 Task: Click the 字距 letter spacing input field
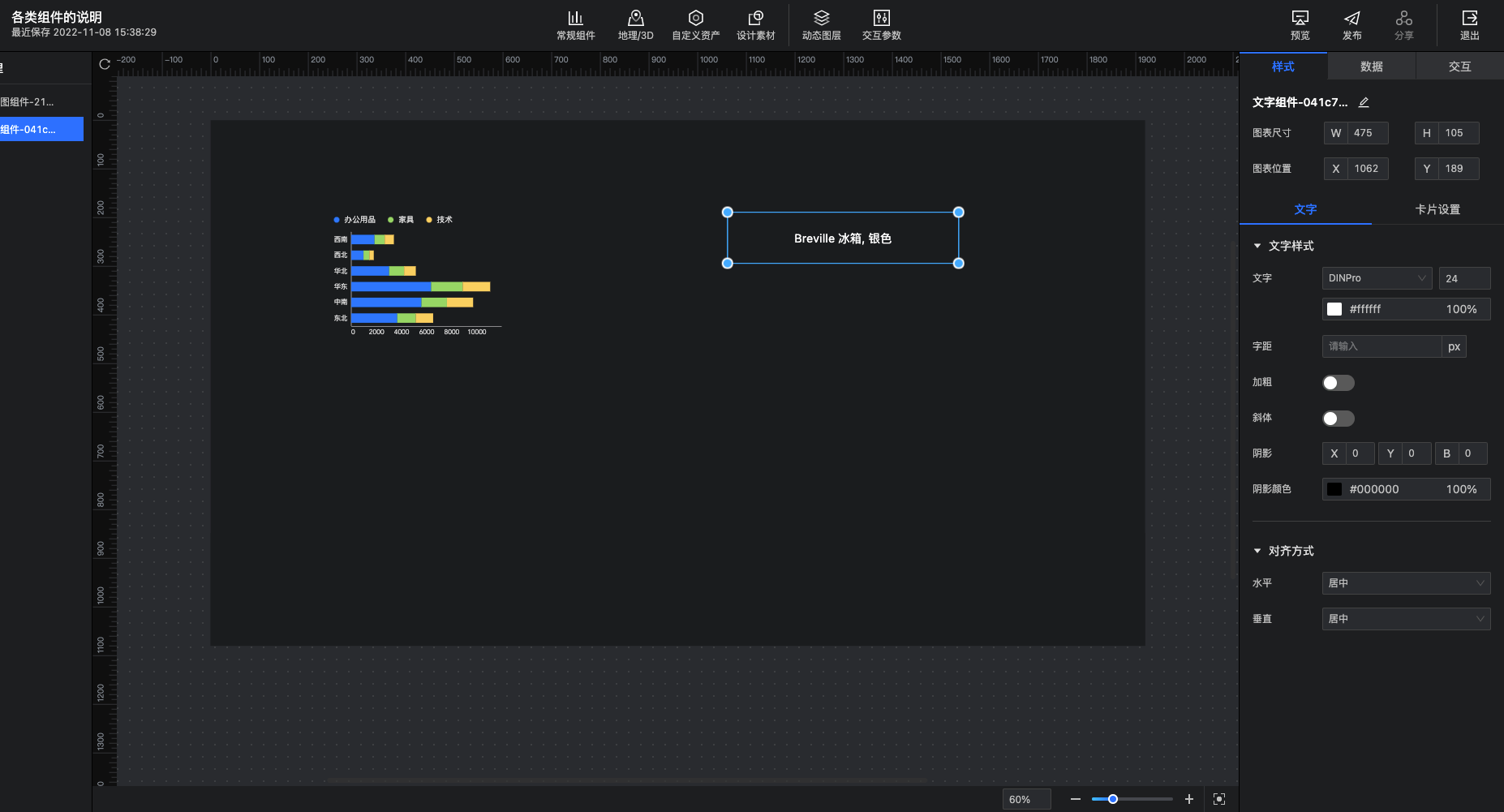[x=1382, y=346]
